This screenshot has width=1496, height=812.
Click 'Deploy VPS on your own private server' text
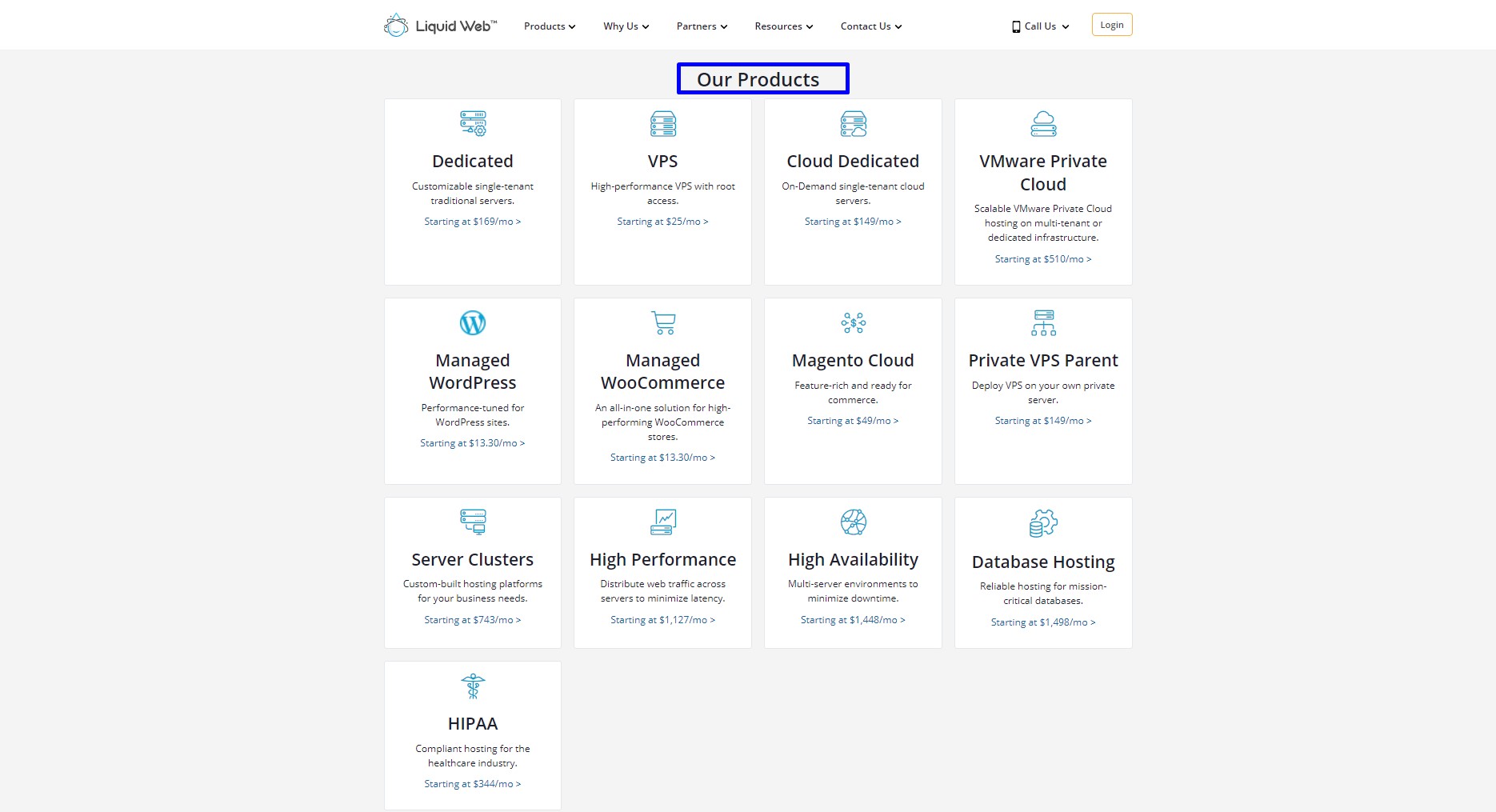pos(1043,393)
